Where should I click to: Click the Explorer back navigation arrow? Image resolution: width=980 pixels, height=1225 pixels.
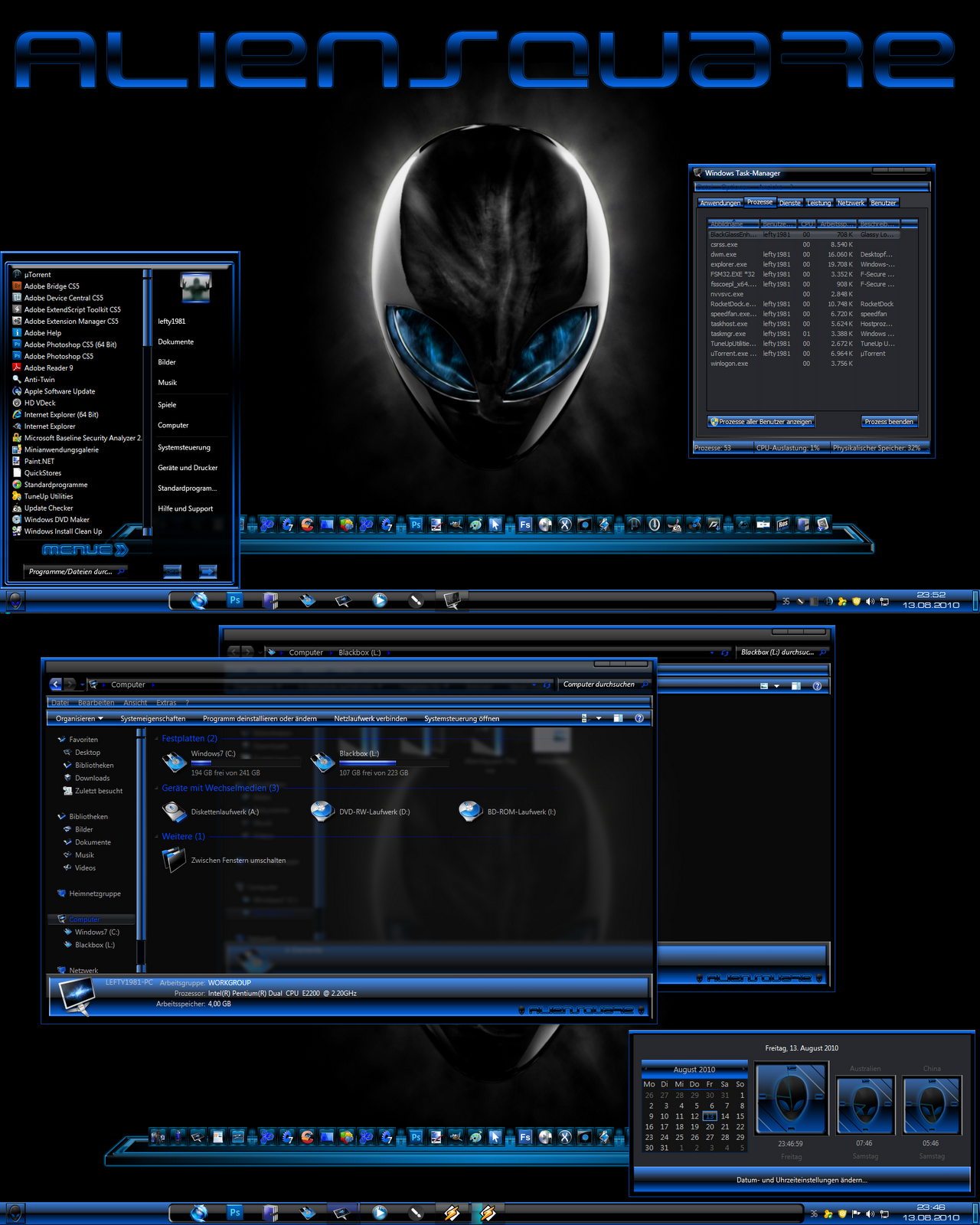pyautogui.click(x=56, y=684)
